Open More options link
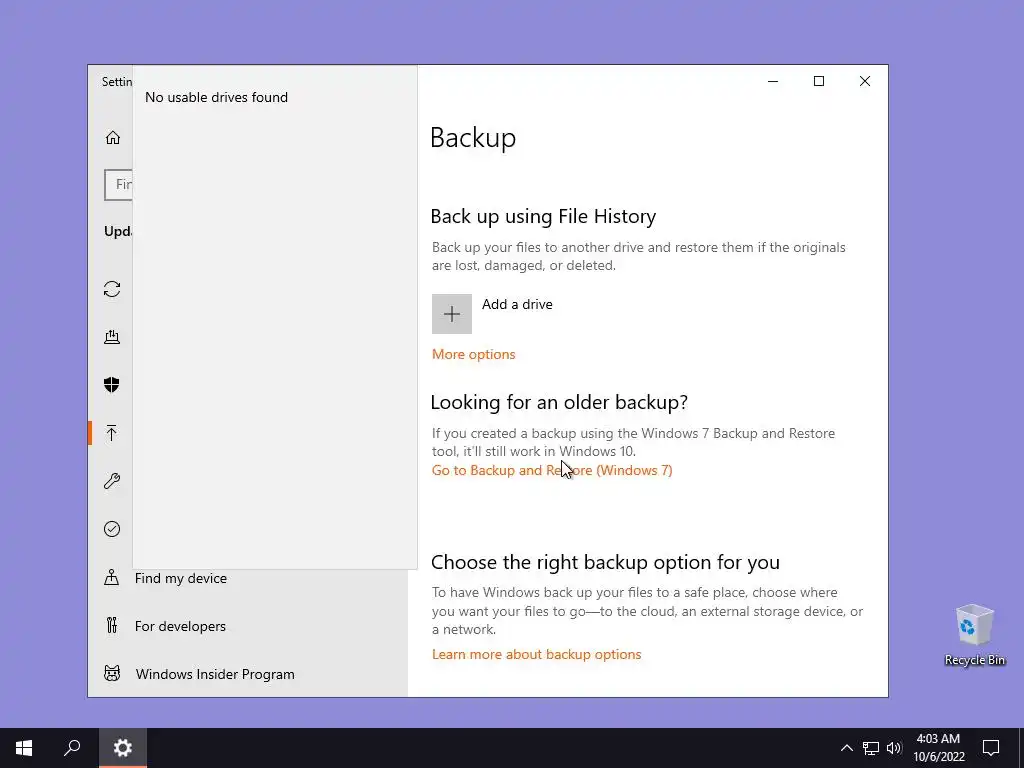The image size is (1024, 768). pos(473,354)
